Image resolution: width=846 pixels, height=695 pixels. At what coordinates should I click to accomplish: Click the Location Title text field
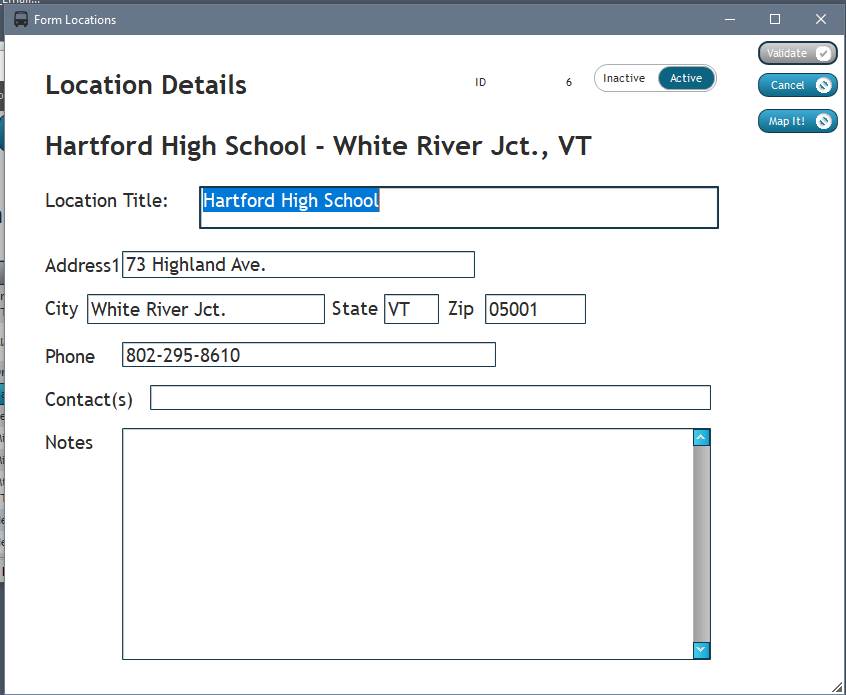tap(458, 207)
